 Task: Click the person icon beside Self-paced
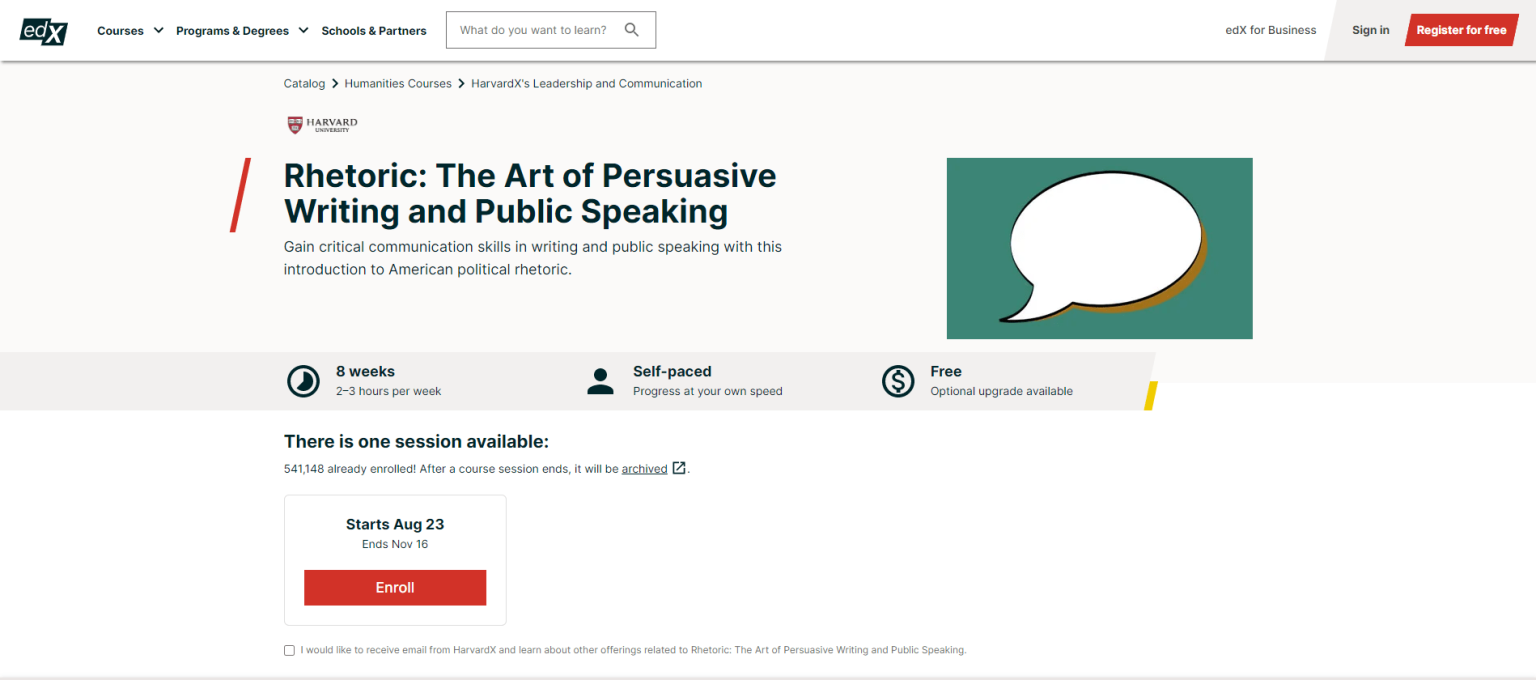pyautogui.click(x=600, y=381)
